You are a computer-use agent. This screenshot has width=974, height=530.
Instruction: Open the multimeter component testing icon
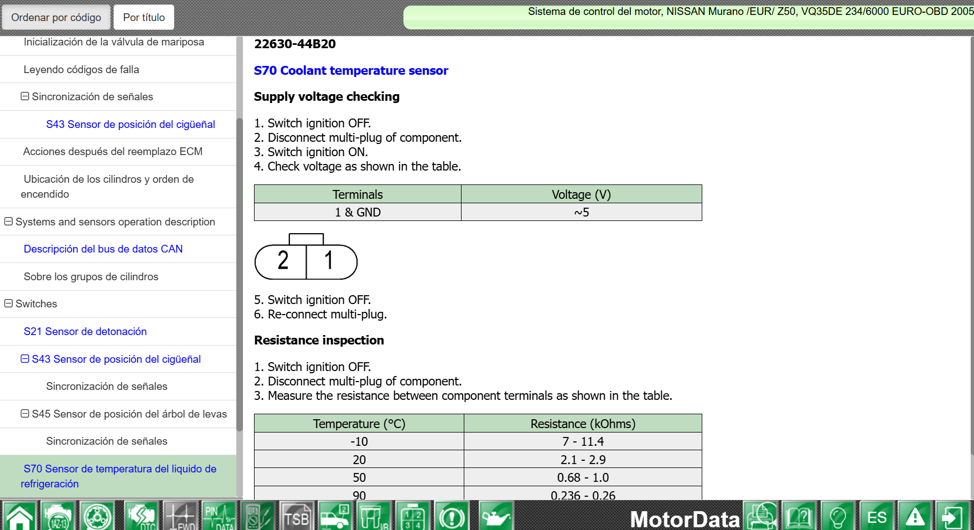(x=258, y=516)
